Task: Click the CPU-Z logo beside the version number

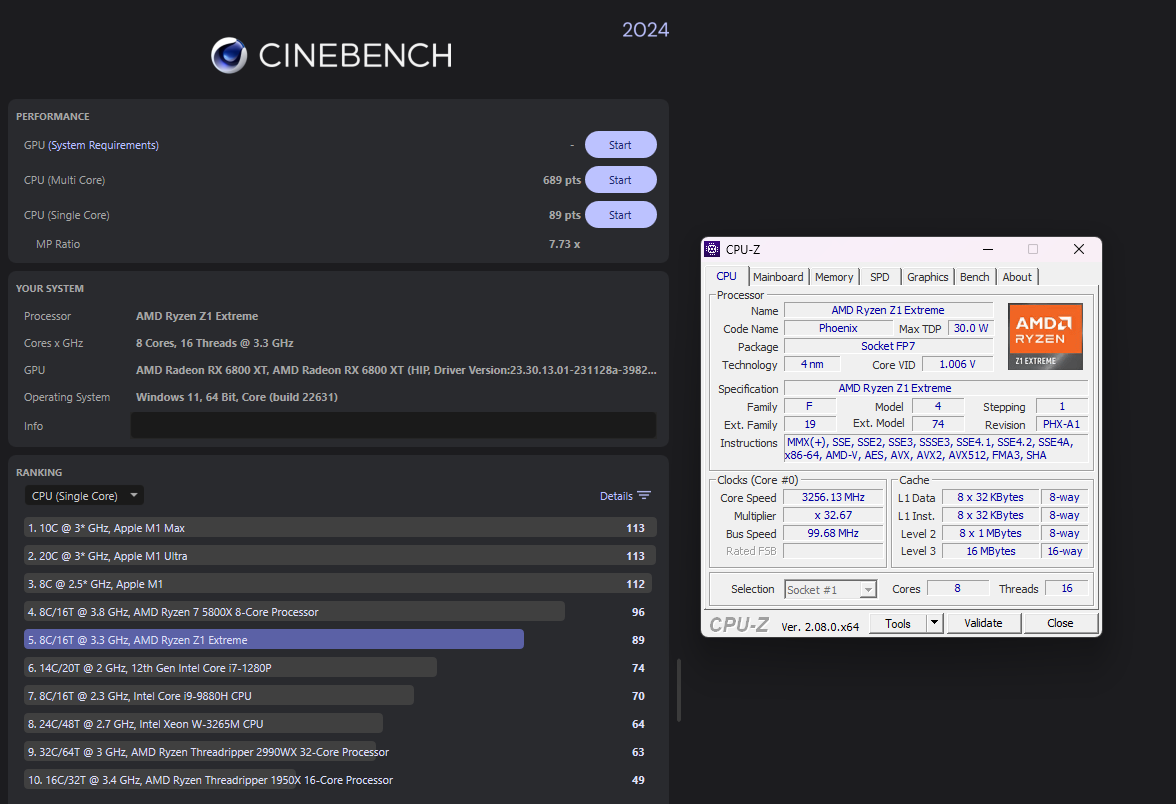Action: point(740,622)
